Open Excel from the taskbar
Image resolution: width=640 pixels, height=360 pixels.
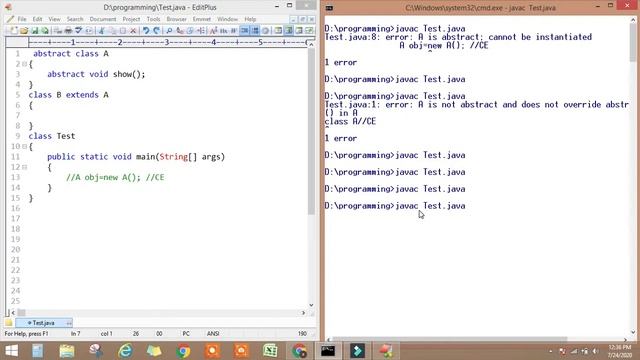pyautogui.click(x=270, y=351)
